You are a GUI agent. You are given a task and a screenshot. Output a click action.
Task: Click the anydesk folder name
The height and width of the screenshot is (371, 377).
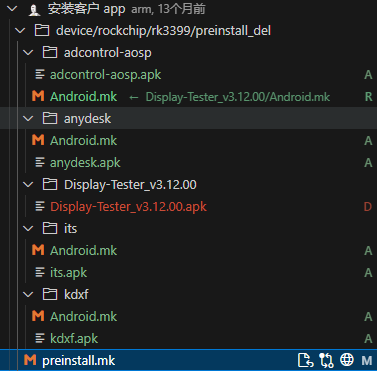point(87,119)
